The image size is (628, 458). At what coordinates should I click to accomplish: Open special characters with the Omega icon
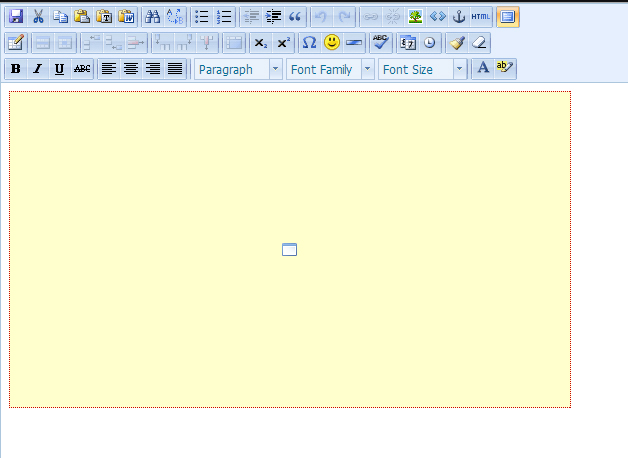coord(310,43)
